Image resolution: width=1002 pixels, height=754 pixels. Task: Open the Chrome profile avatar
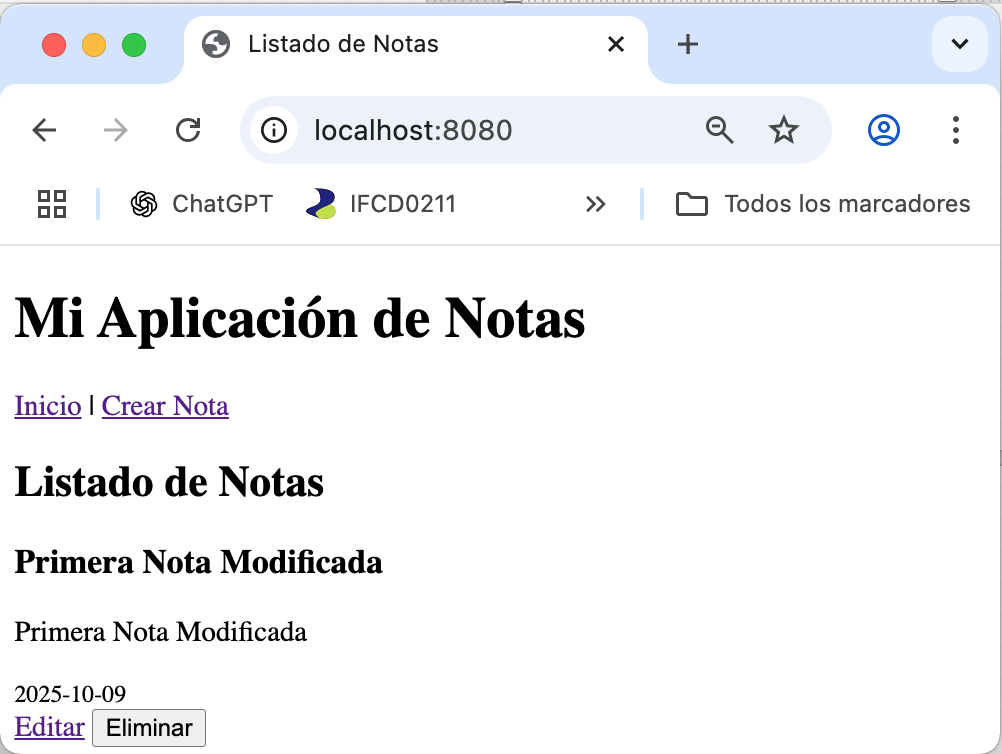884,130
